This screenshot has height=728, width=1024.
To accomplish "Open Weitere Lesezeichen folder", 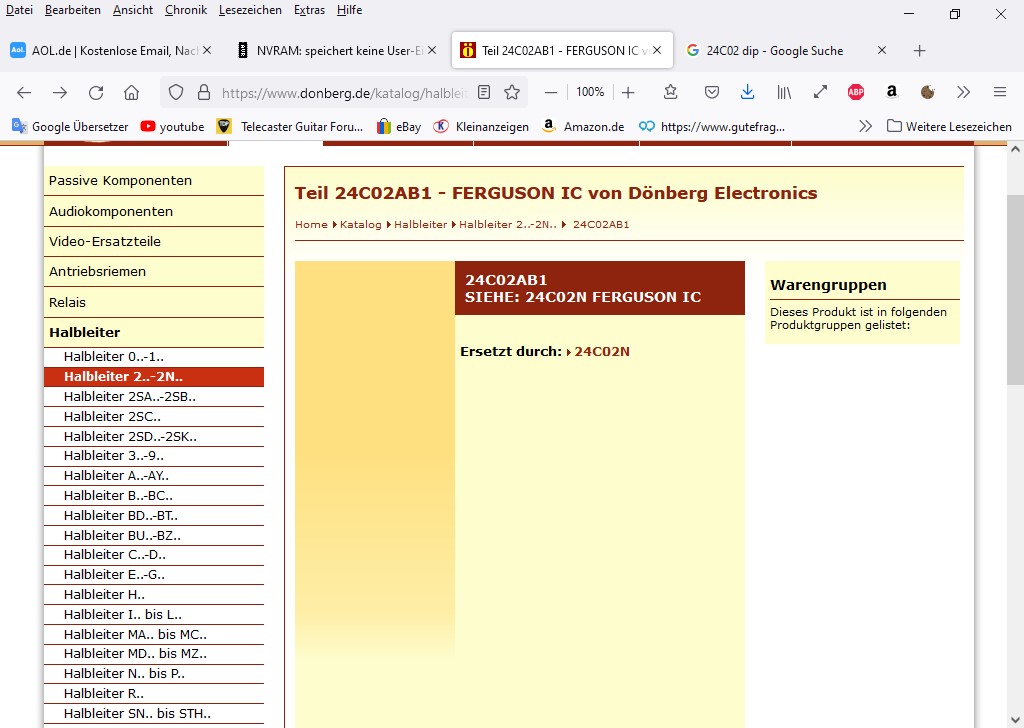I will [950, 127].
